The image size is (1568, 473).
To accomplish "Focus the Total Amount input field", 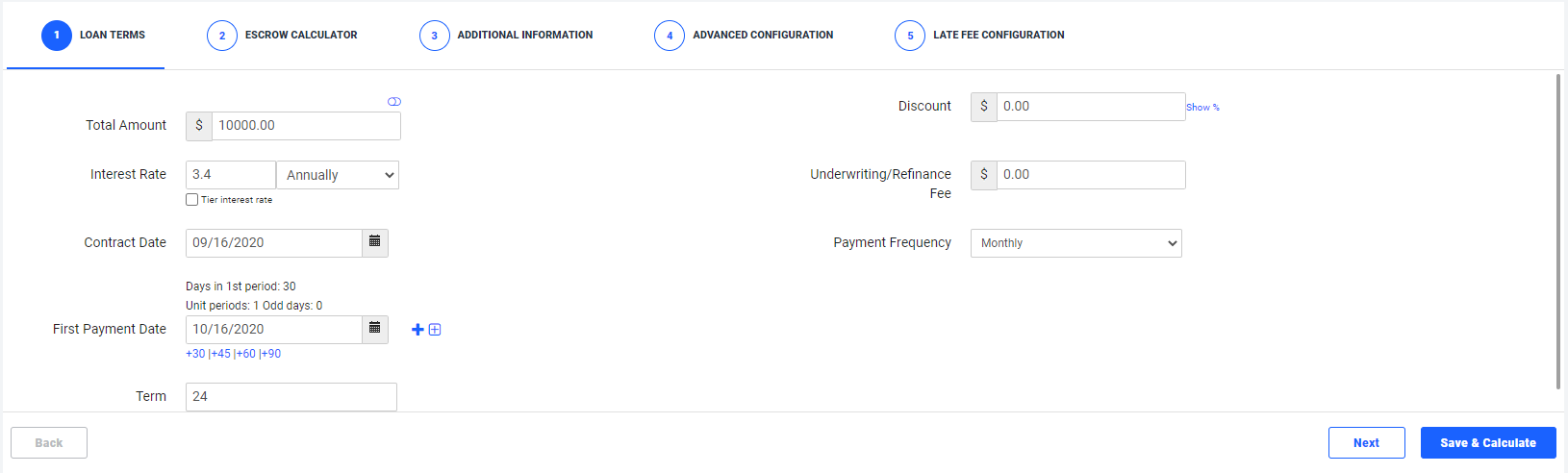I will (306, 126).
